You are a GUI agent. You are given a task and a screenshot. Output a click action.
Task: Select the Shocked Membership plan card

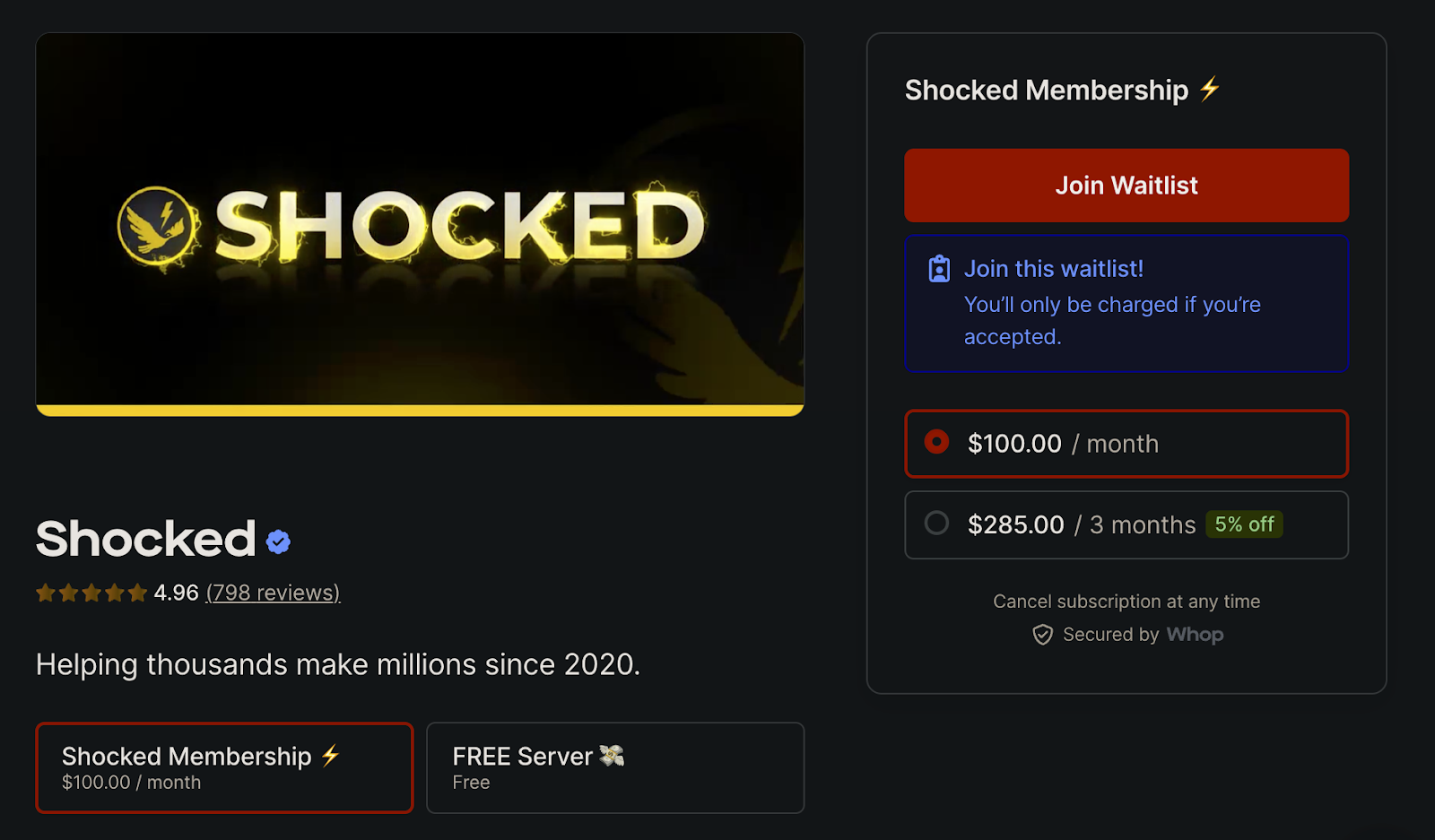223,767
